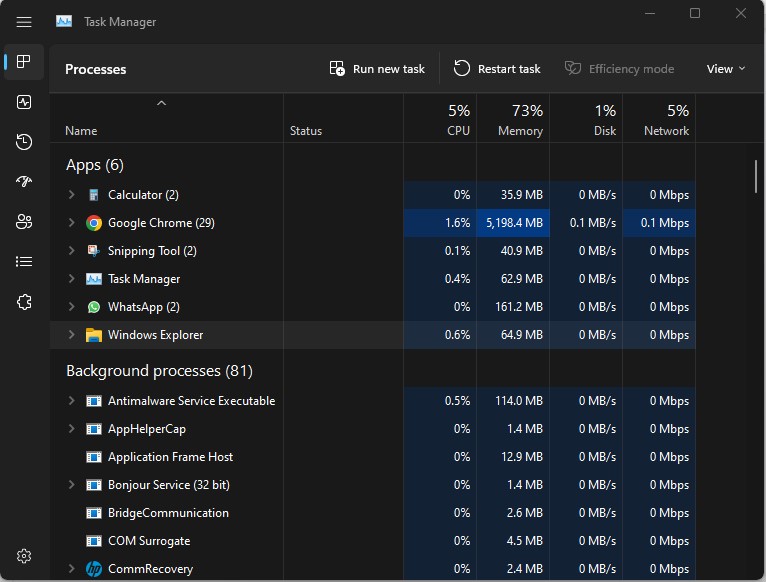
Task: Sort processes by Name column
Action: [x=166, y=118]
